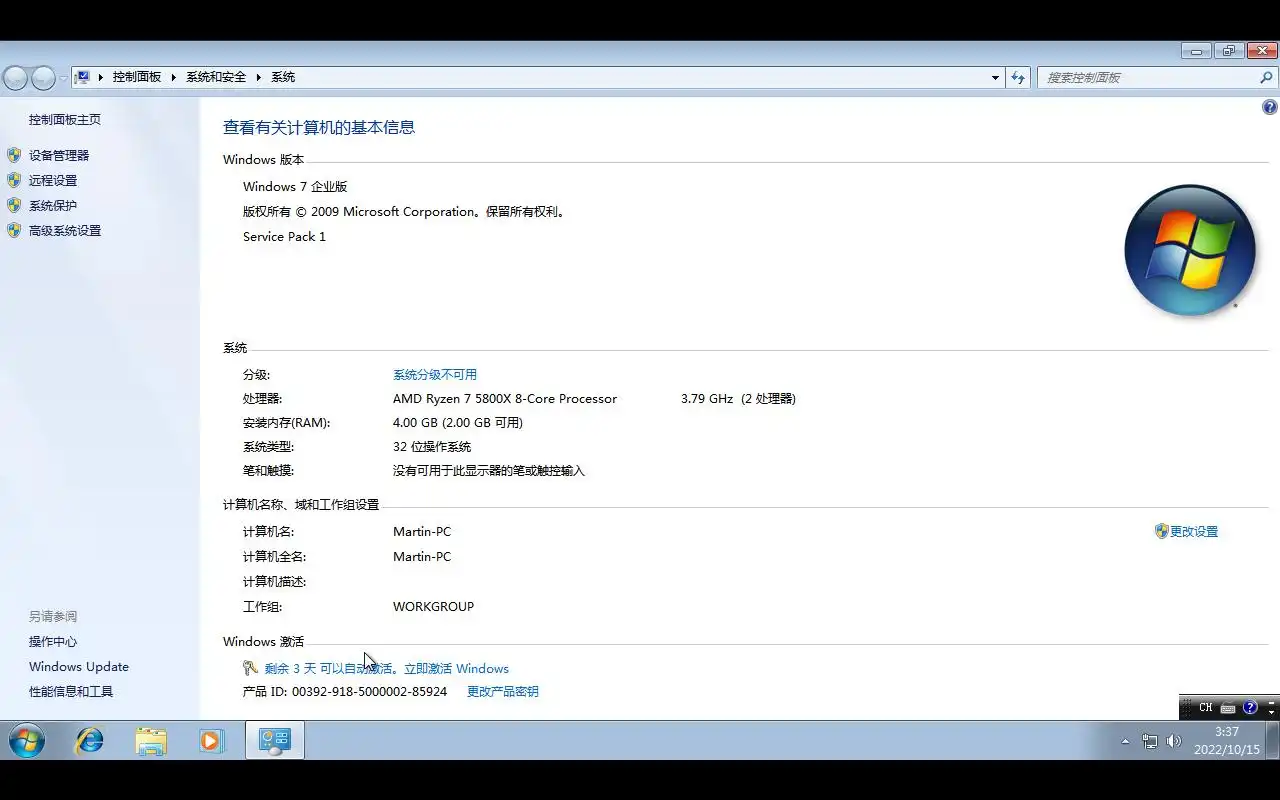Open 操作中心 in See also section
The width and height of the screenshot is (1280, 800).
[53, 641]
